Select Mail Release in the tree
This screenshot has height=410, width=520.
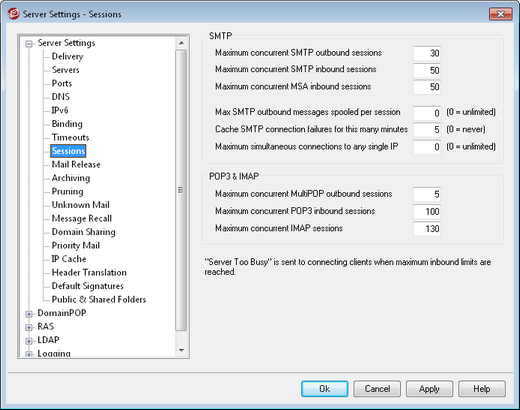(x=76, y=164)
